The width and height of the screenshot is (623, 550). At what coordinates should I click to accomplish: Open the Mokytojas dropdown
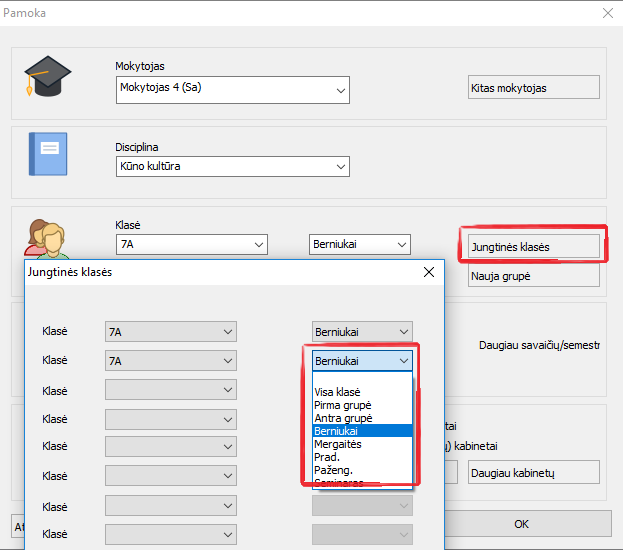pyautogui.click(x=232, y=90)
